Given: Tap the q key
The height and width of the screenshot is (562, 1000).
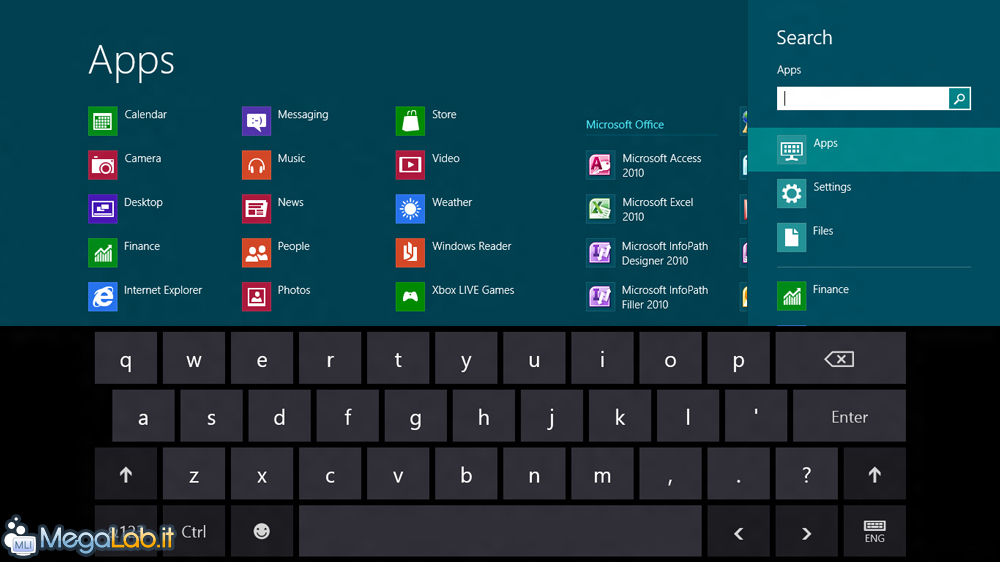Looking at the screenshot, I should click(126, 359).
